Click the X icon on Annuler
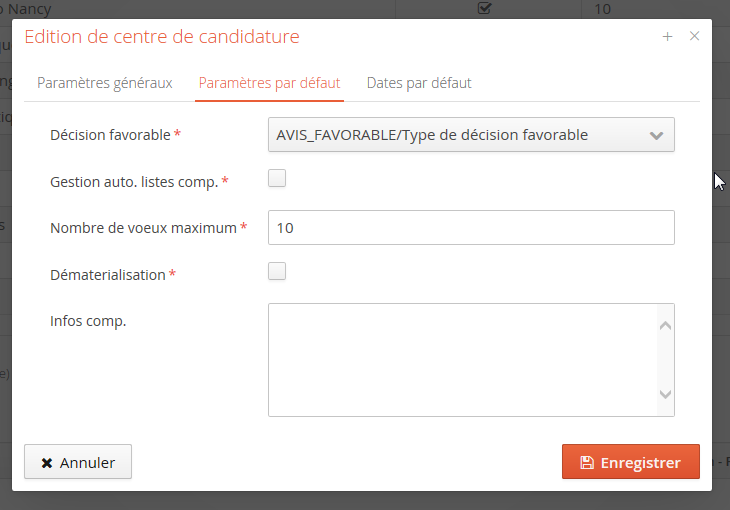This screenshot has width=730, height=510. [x=46, y=463]
